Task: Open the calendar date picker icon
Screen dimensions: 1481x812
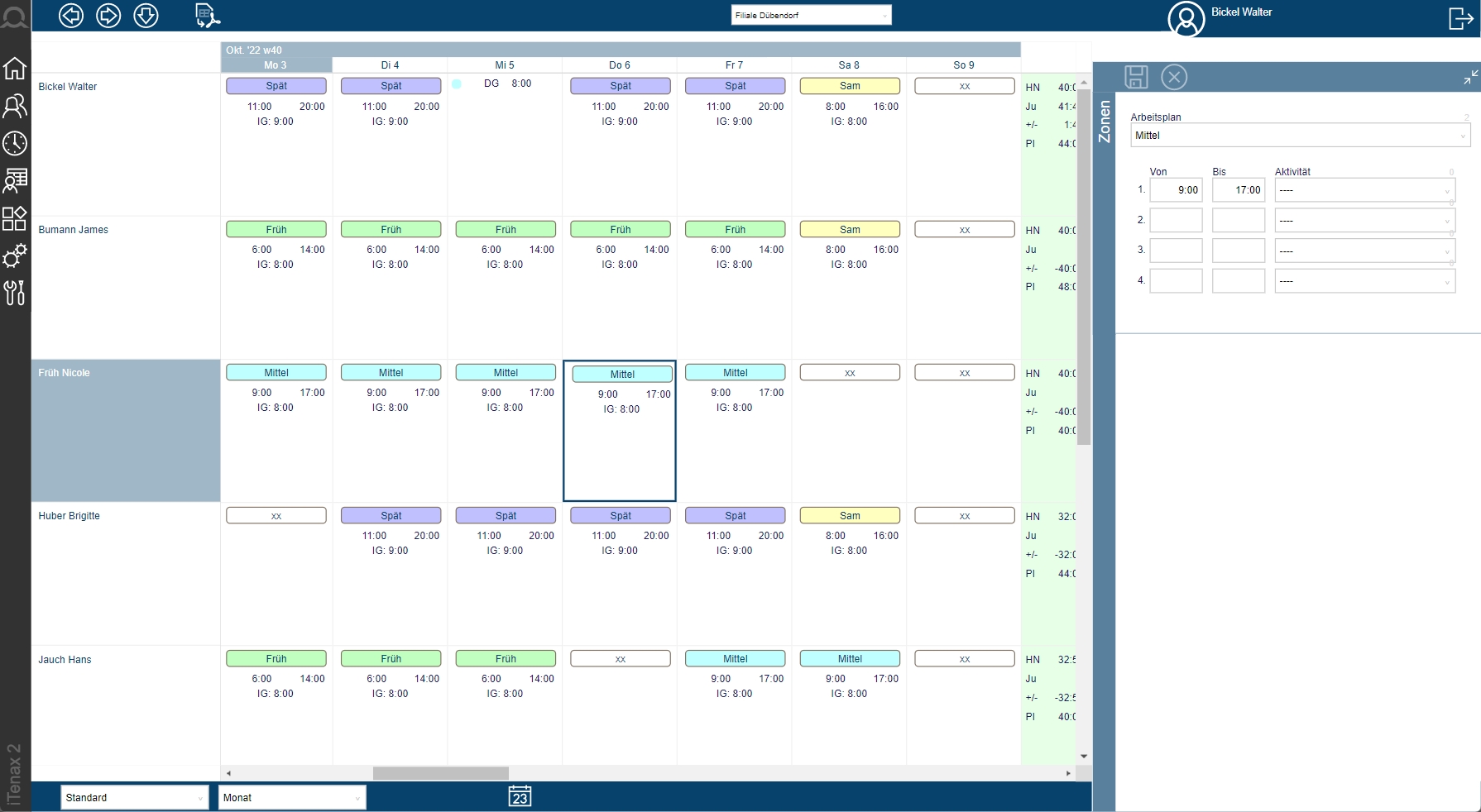Action: click(520, 796)
